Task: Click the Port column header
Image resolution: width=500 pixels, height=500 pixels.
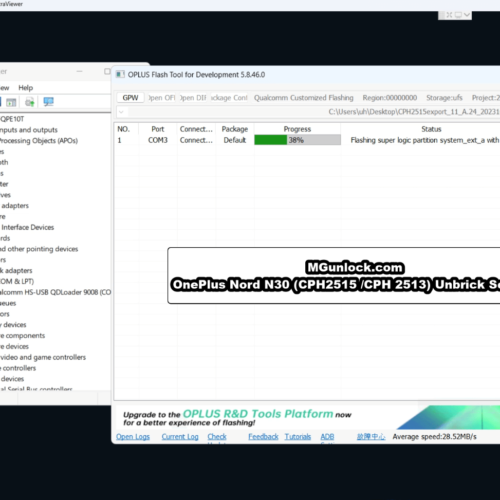Action: (x=158, y=129)
